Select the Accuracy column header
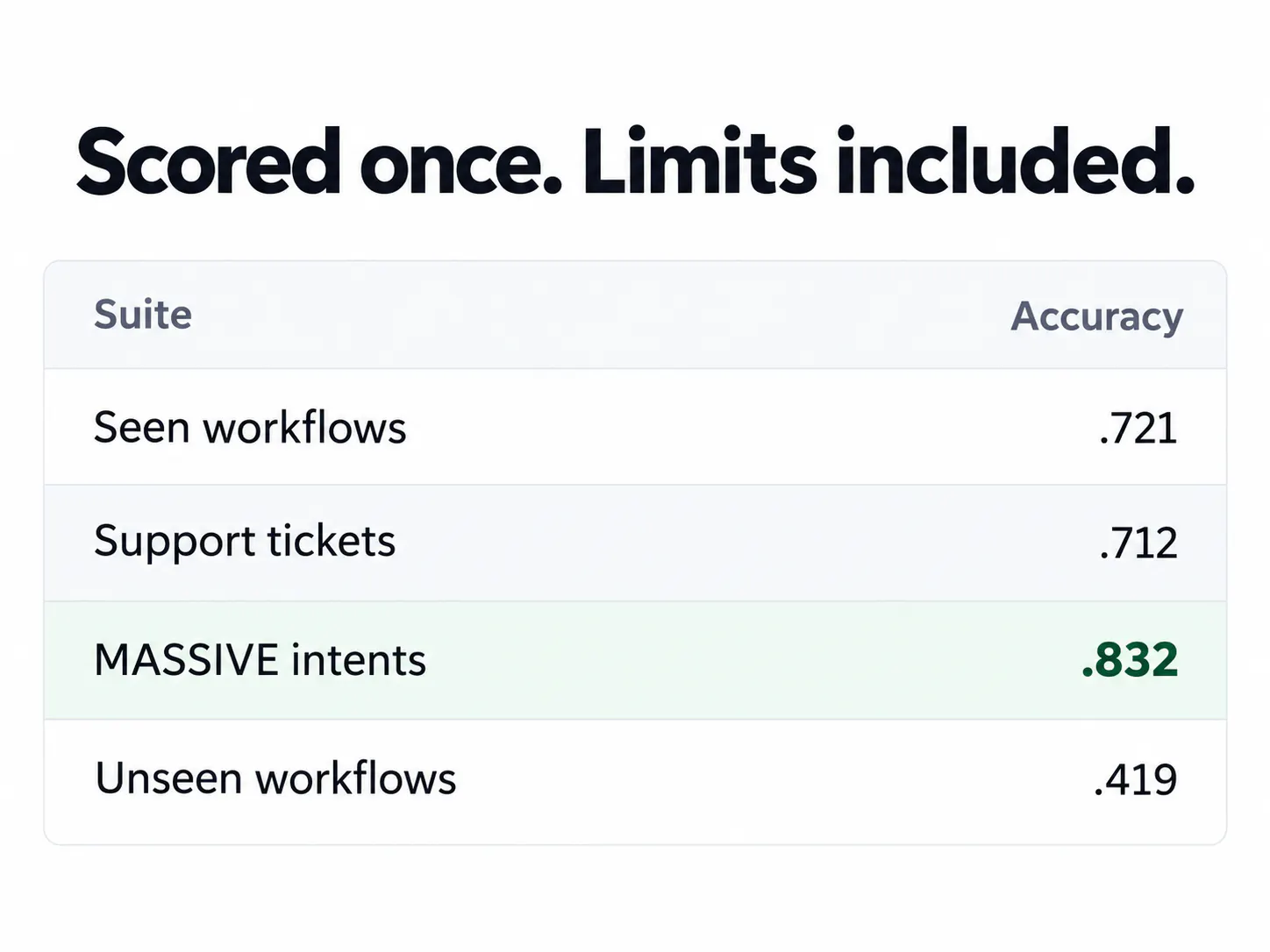 coord(1096,317)
